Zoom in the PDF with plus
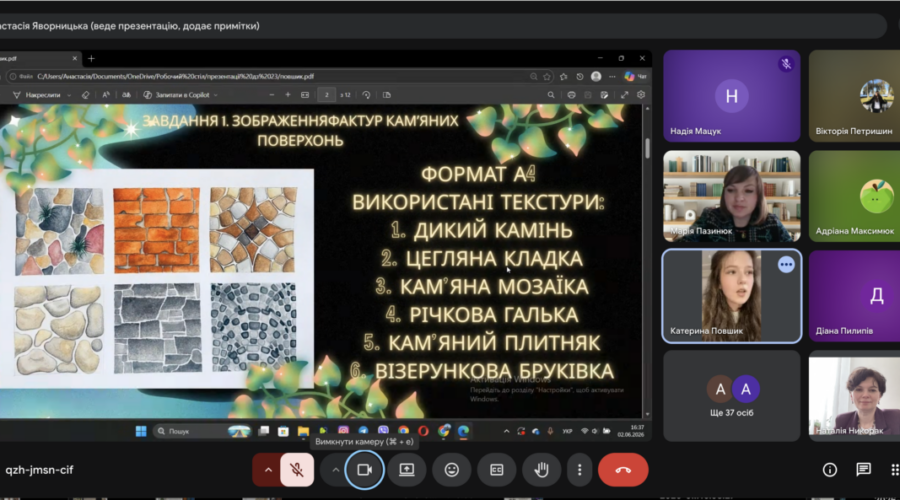 [x=288, y=95]
